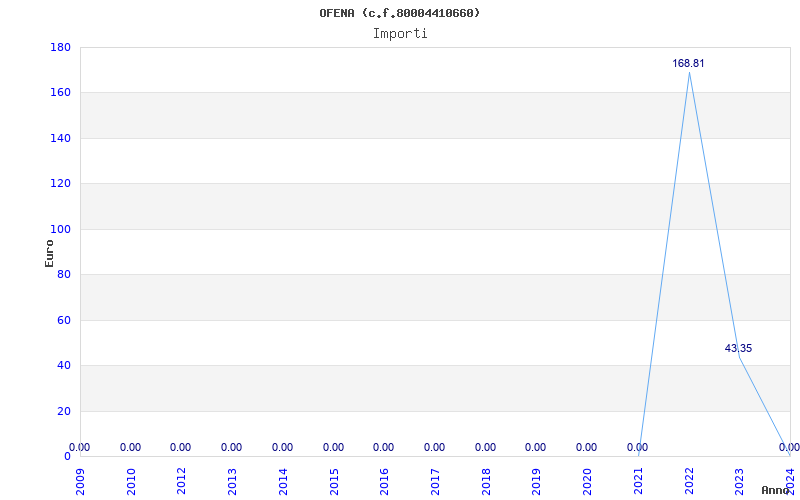The height and width of the screenshot is (500, 800).
Task: Click the 0.00 value above year 2018
Action: [485, 447]
